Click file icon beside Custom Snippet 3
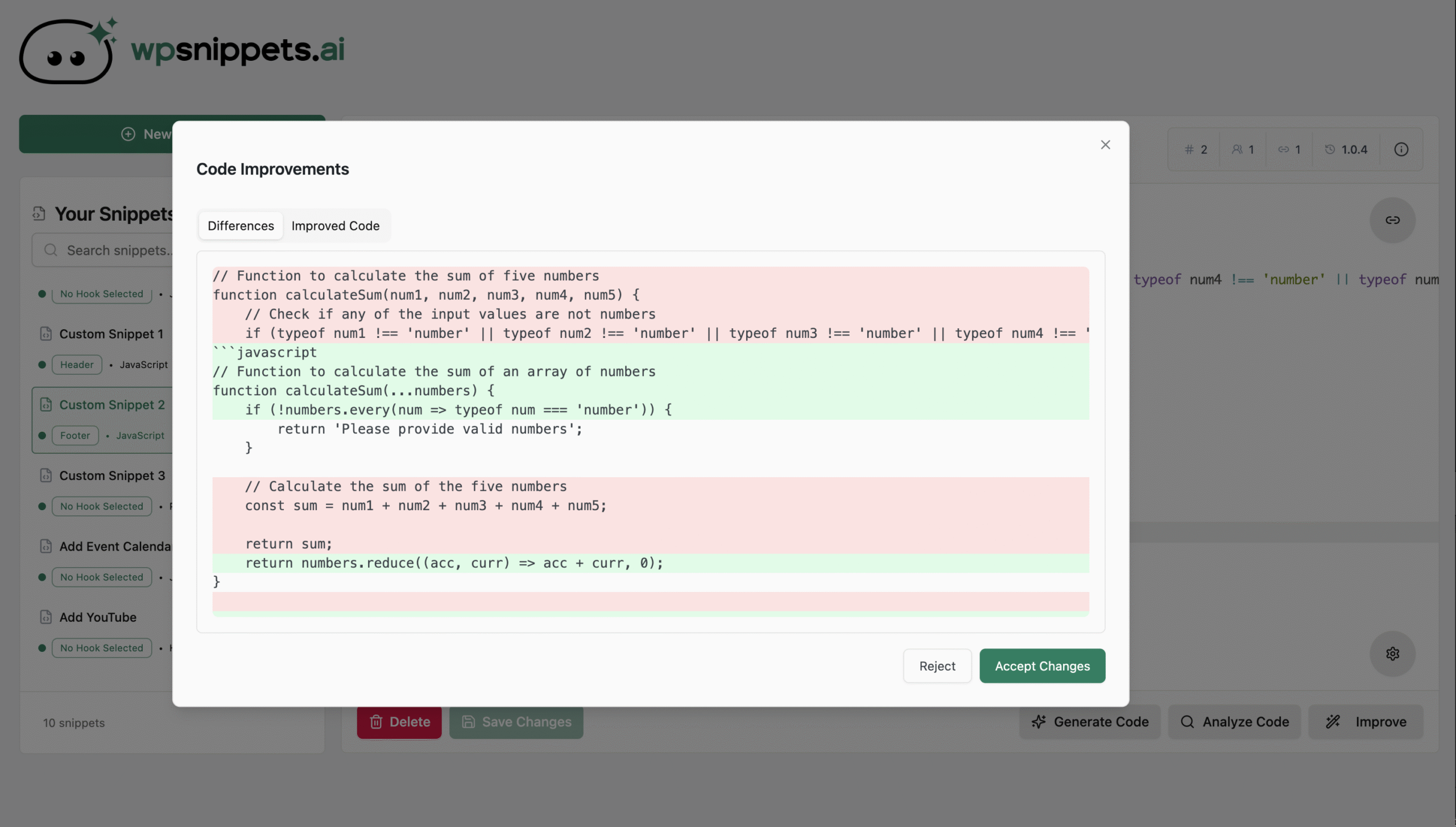The image size is (1456, 827). [46, 475]
